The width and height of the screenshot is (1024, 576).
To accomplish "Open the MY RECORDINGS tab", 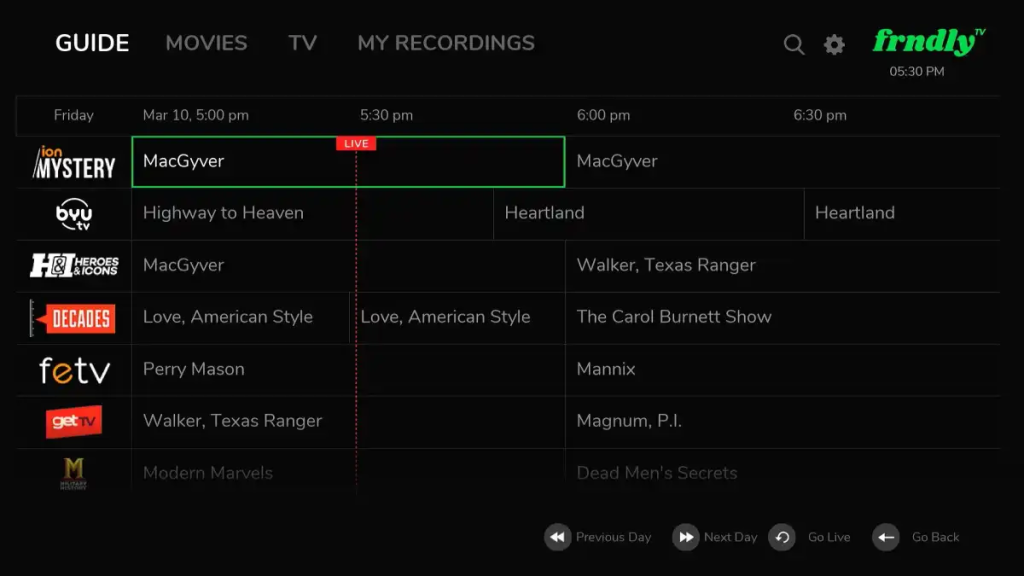I will coord(446,43).
